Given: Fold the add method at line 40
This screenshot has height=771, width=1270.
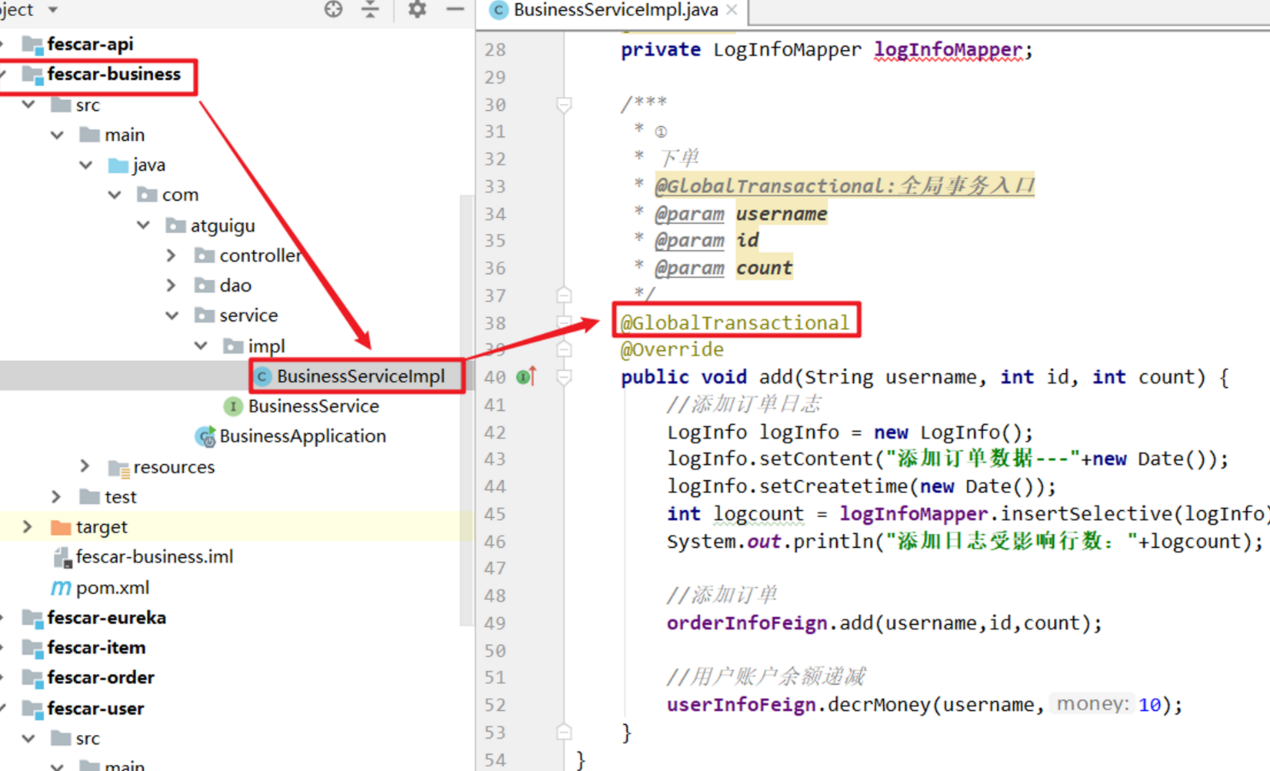Looking at the screenshot, I should (564, 377).
